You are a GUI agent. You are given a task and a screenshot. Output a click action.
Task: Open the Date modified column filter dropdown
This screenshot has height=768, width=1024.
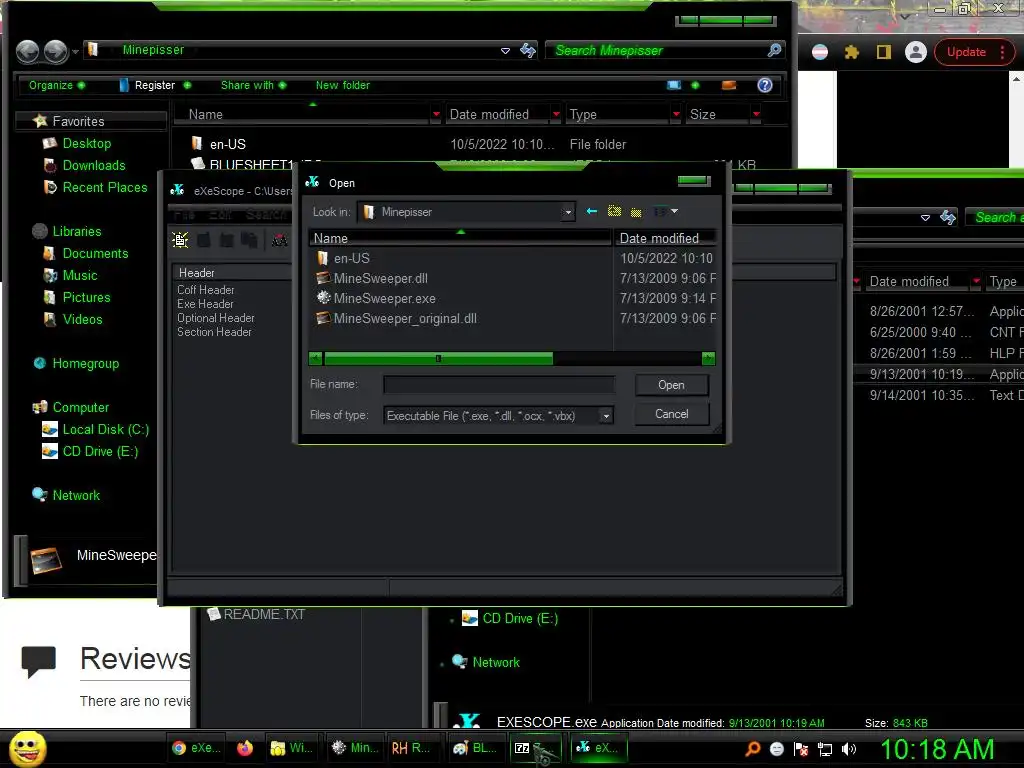click(x=556, y=114)
